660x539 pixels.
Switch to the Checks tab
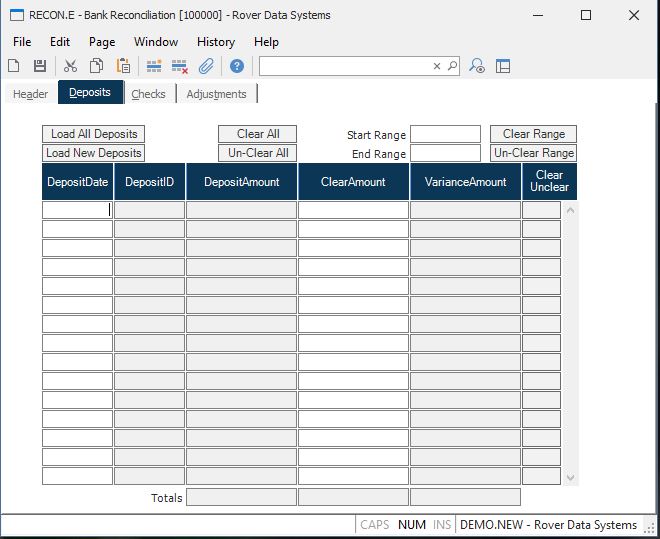click(149, 94)
